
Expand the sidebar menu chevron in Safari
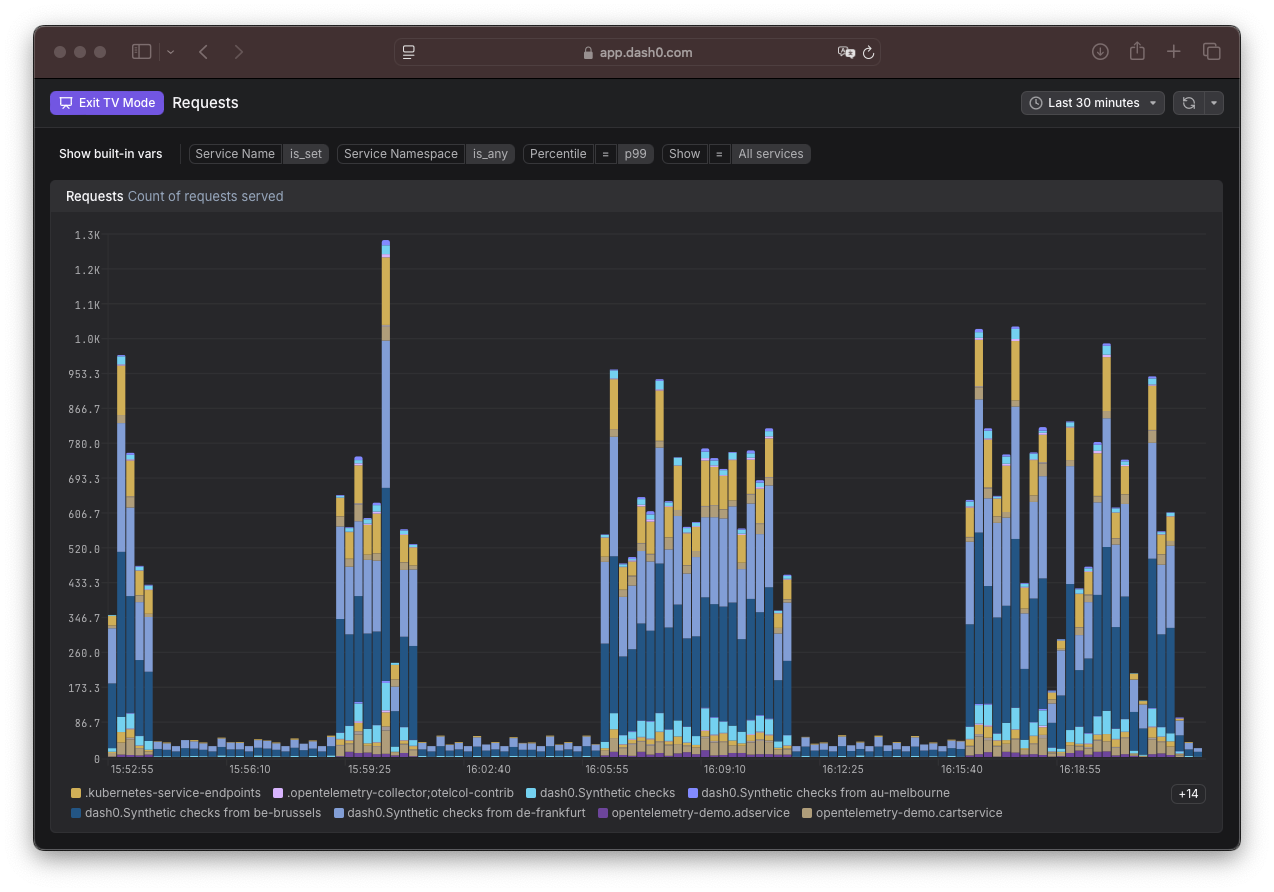pyautogui.click(x=171, y=52)
